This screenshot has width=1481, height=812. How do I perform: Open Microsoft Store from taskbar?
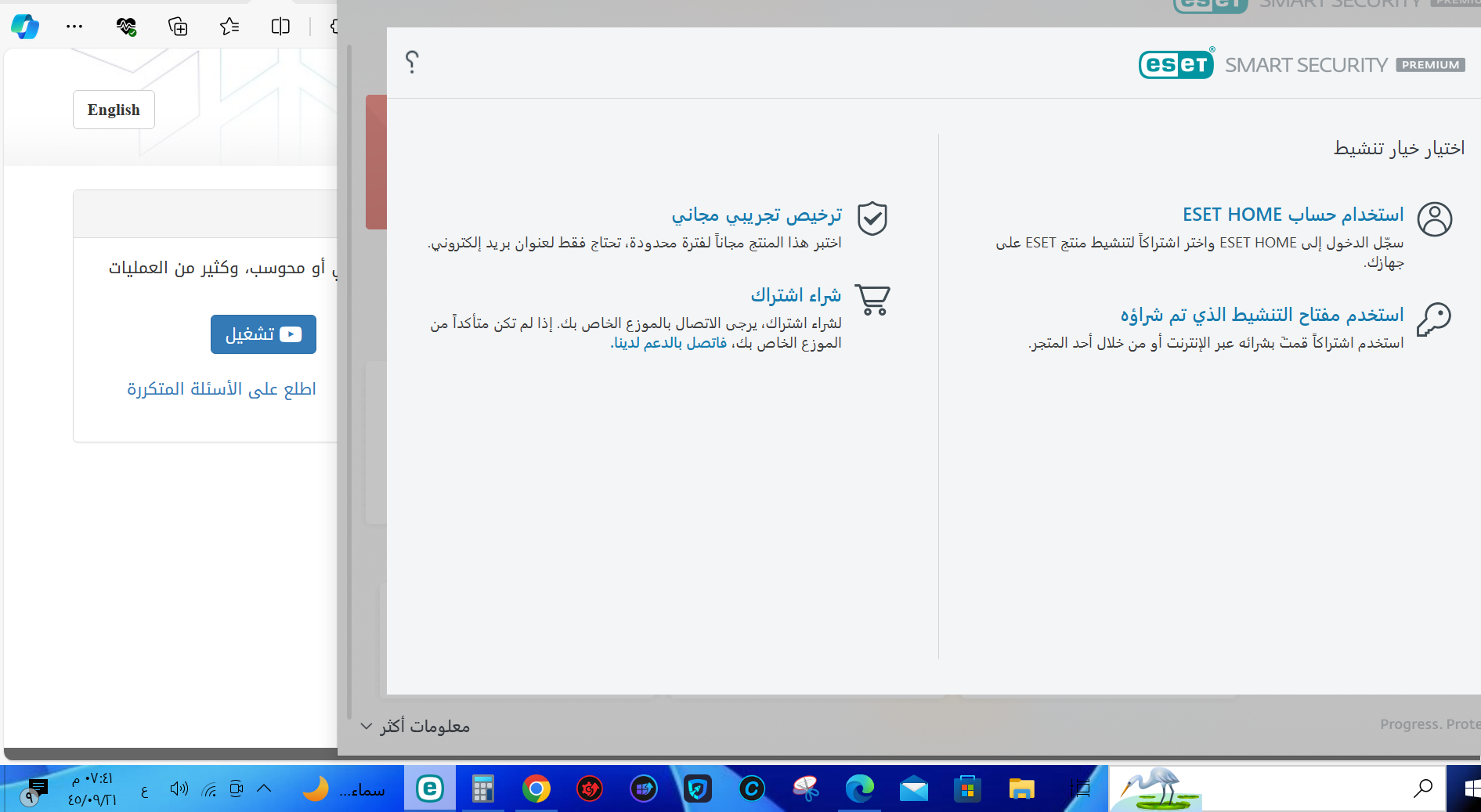(968, 789)
